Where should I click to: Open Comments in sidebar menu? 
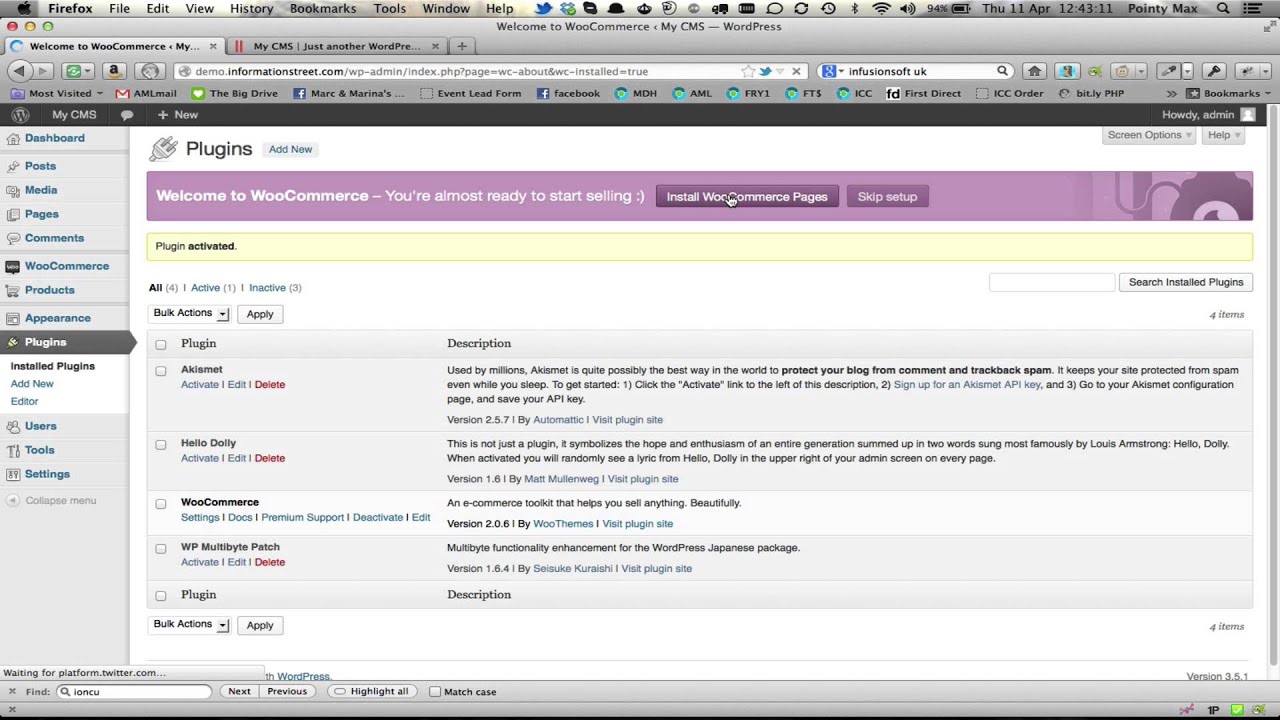54,238
